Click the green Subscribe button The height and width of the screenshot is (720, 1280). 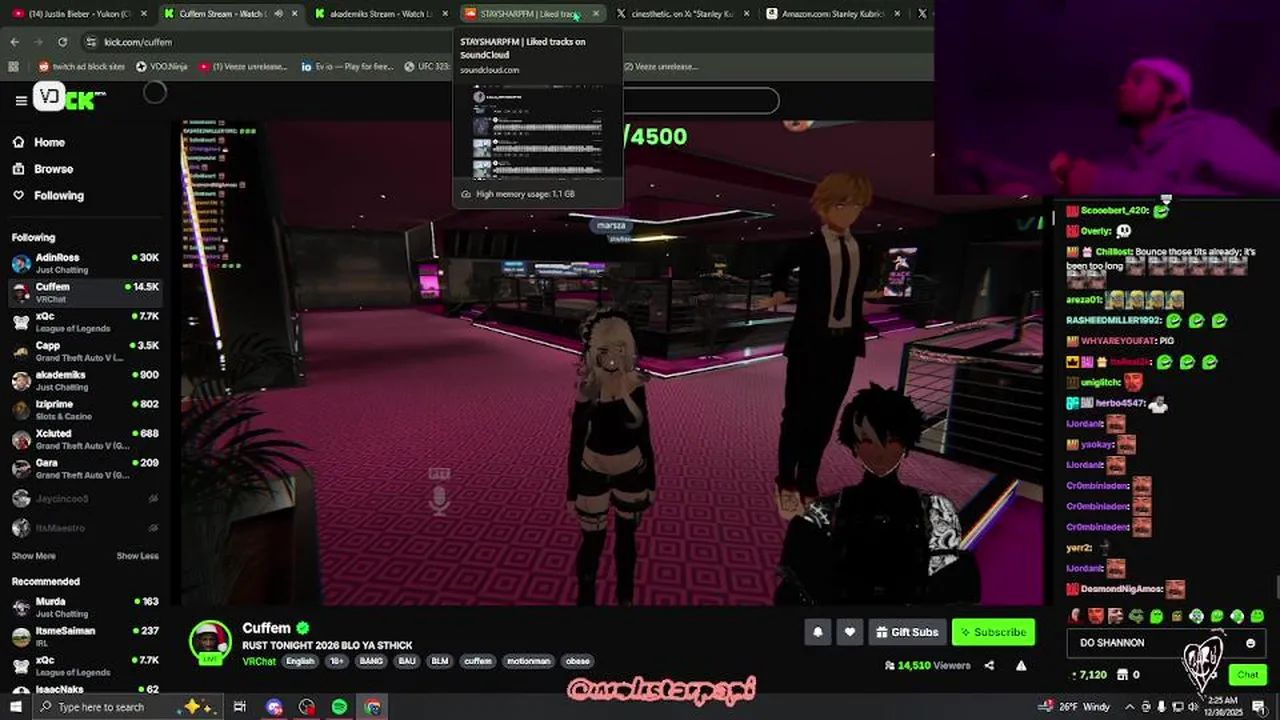[x=993, y=632]
